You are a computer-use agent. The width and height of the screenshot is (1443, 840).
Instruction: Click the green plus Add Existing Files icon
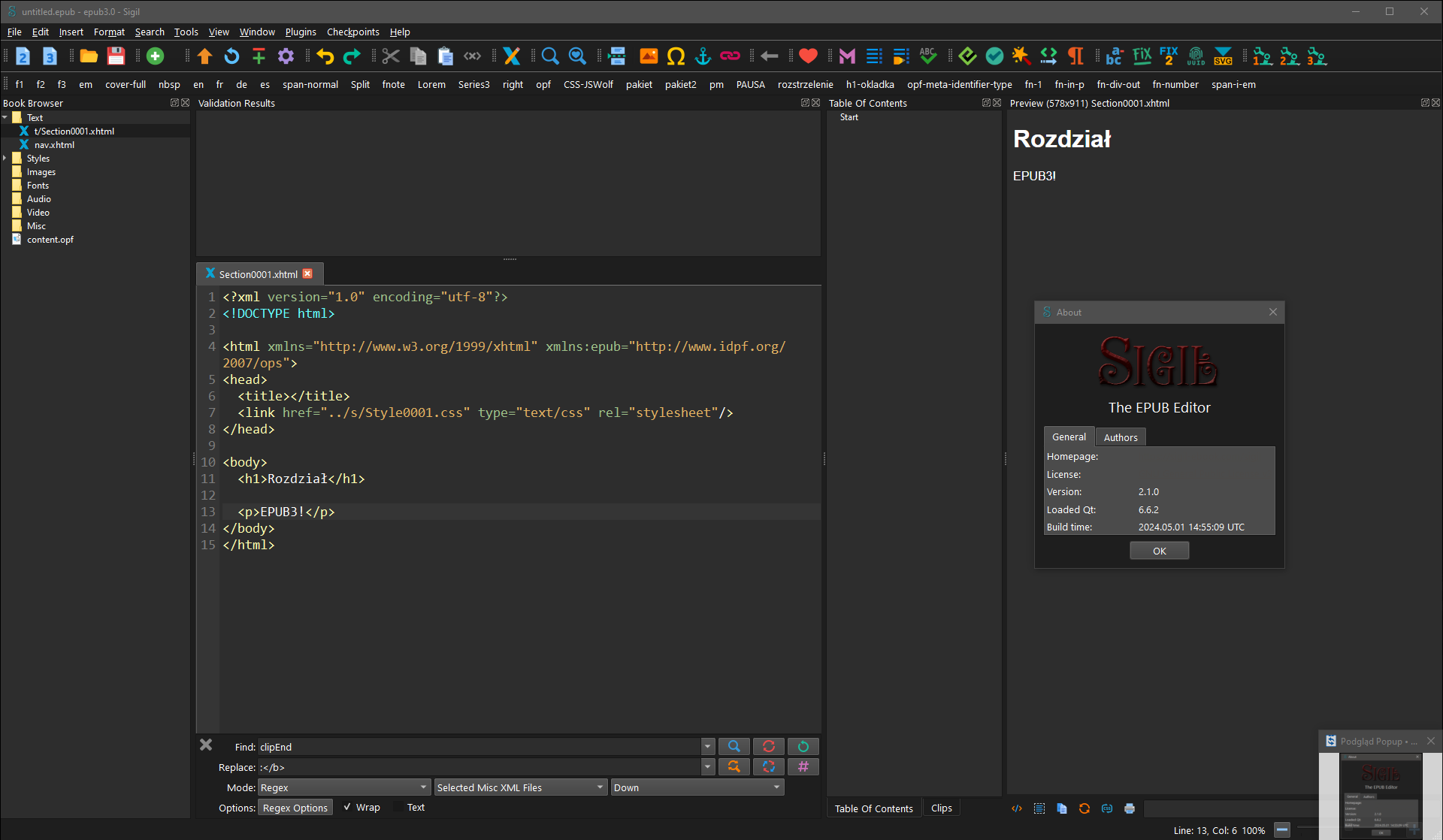point(156,56)
